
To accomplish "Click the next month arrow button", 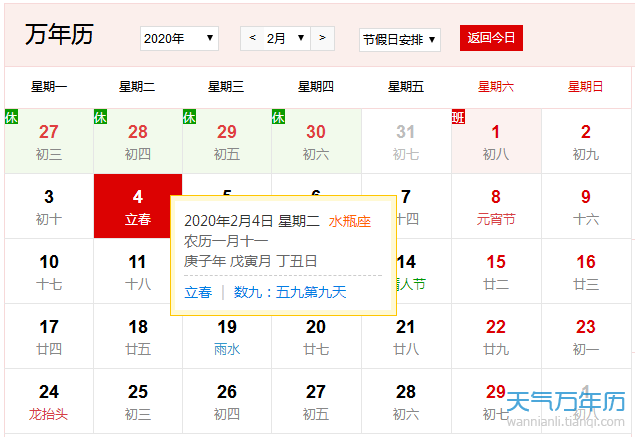I will [x=322, y=38].
